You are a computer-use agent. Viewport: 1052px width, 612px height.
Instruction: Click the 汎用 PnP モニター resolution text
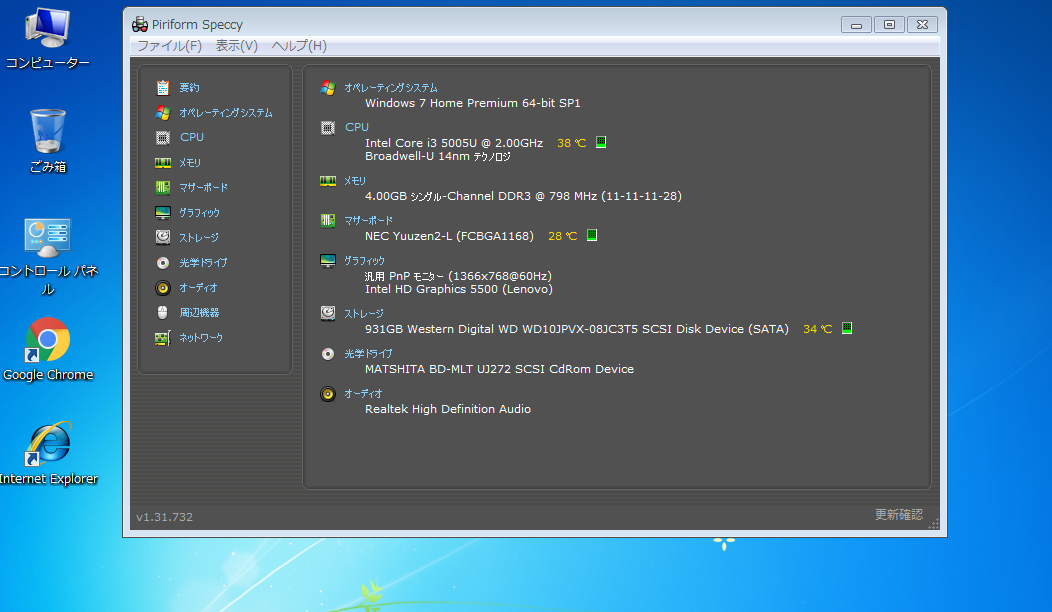point(458,276)
